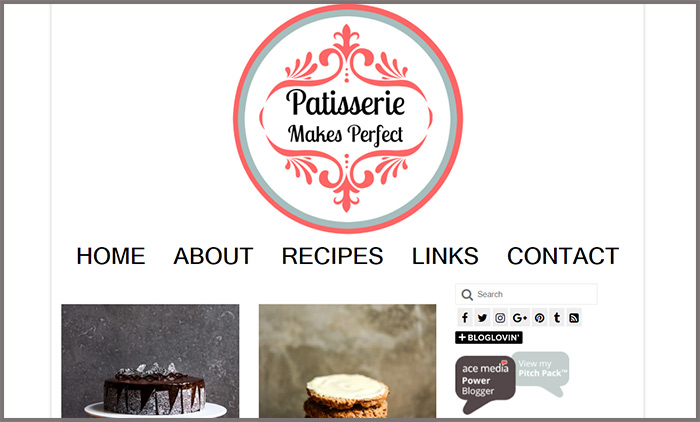Click inside the Search text field
The image size is (700, 422).
pyautogui.click(x=526, y=294)
